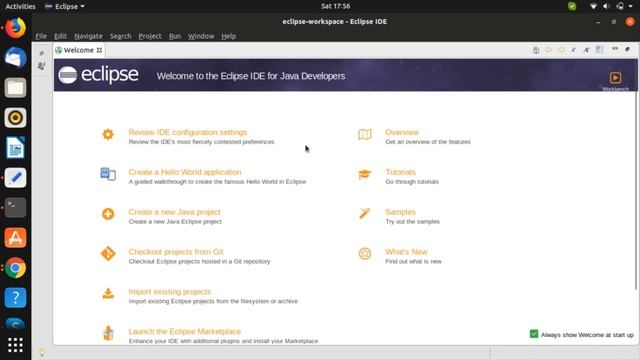Open the Customize page icon
The width and height of the screenshot is (640, 360).
[599, 50]
